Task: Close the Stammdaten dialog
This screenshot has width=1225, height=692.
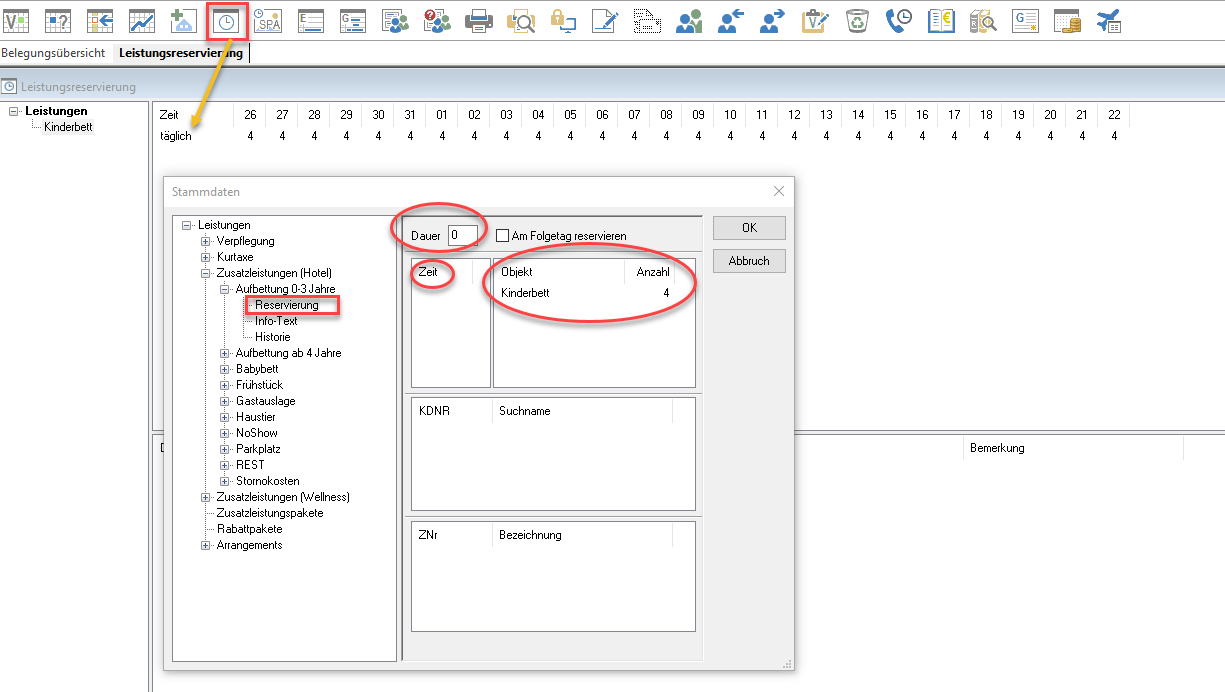Action: point(779,191)
